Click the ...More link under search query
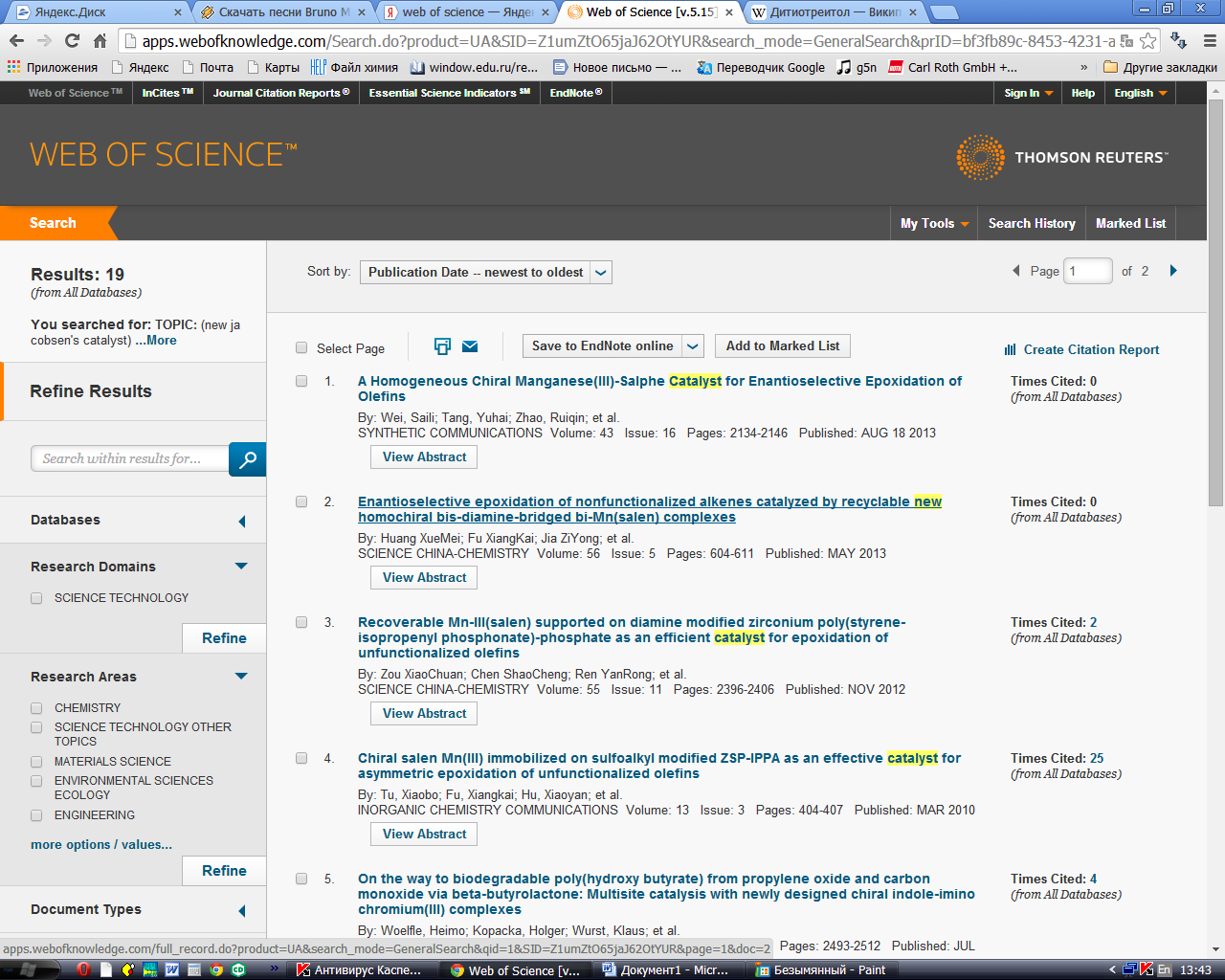 tap(156, 341)
